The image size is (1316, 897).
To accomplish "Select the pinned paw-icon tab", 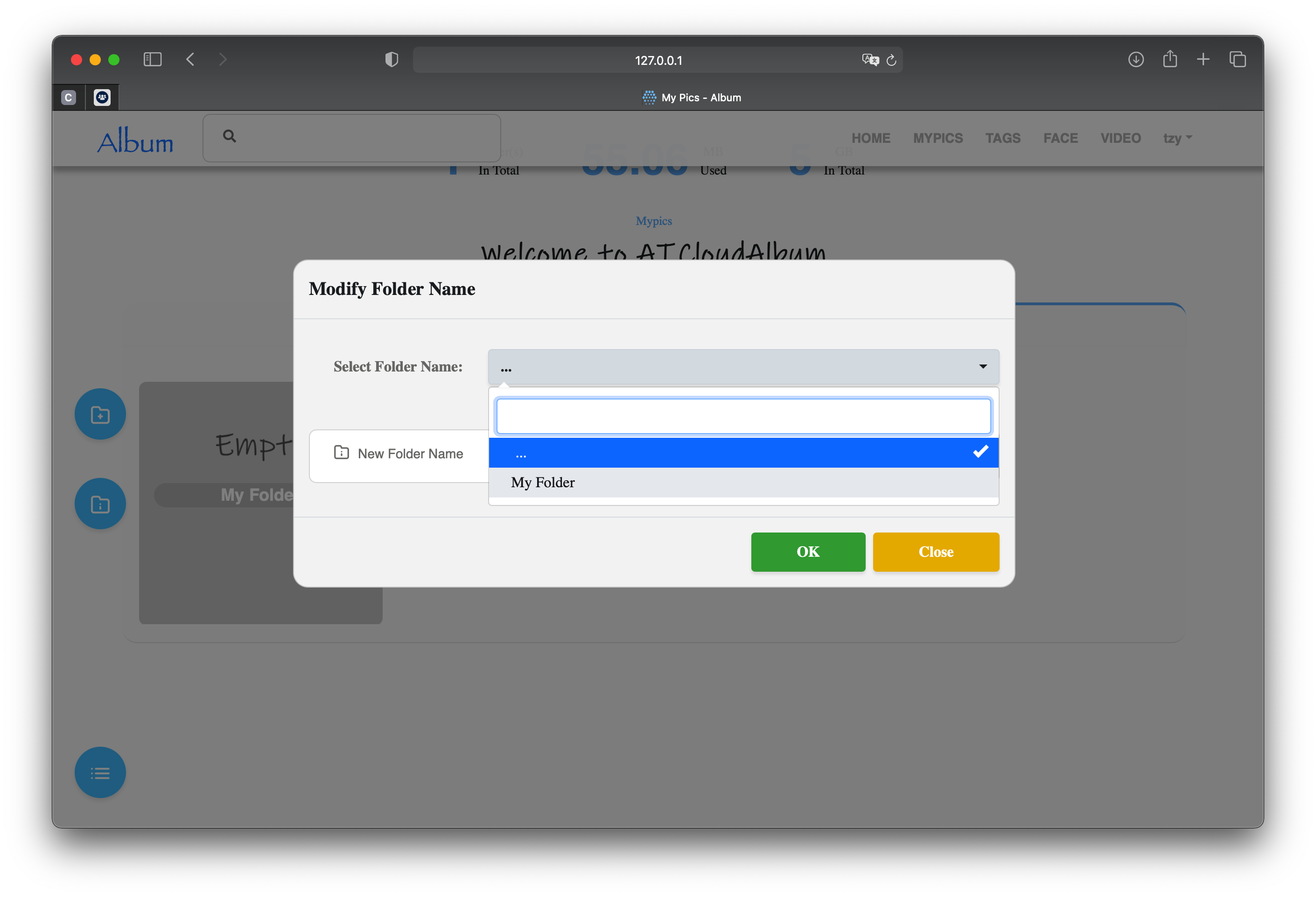I will [x=102, y=98].
